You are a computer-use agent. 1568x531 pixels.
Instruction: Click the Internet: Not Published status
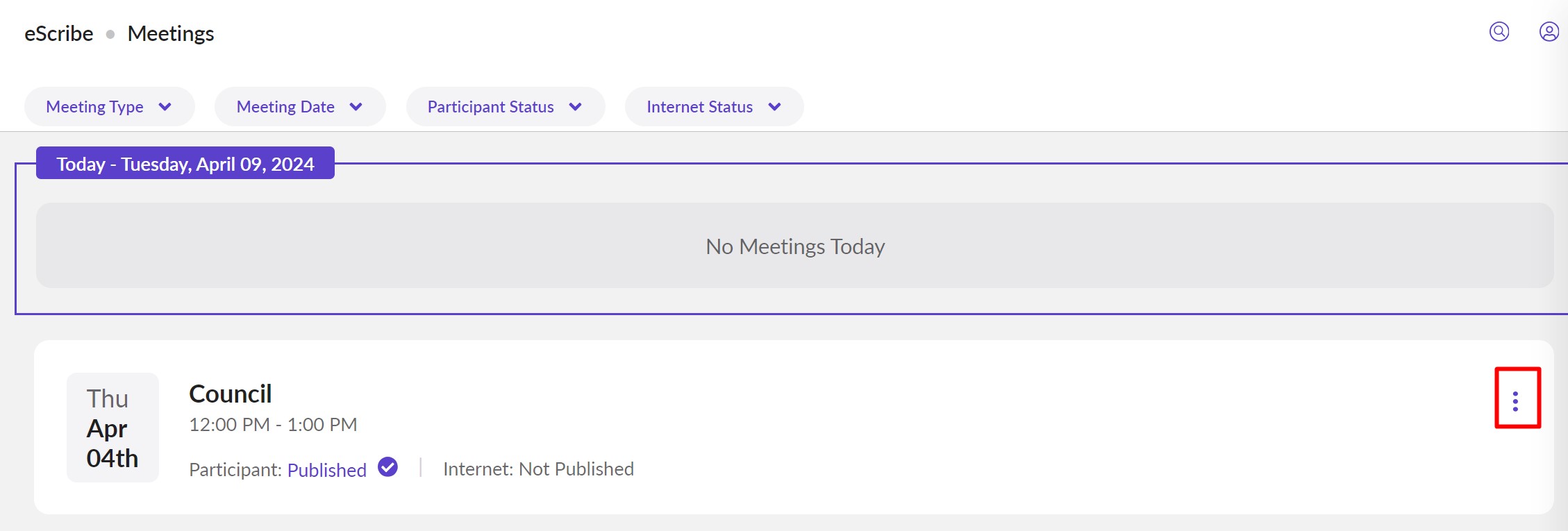coord(538,469)
